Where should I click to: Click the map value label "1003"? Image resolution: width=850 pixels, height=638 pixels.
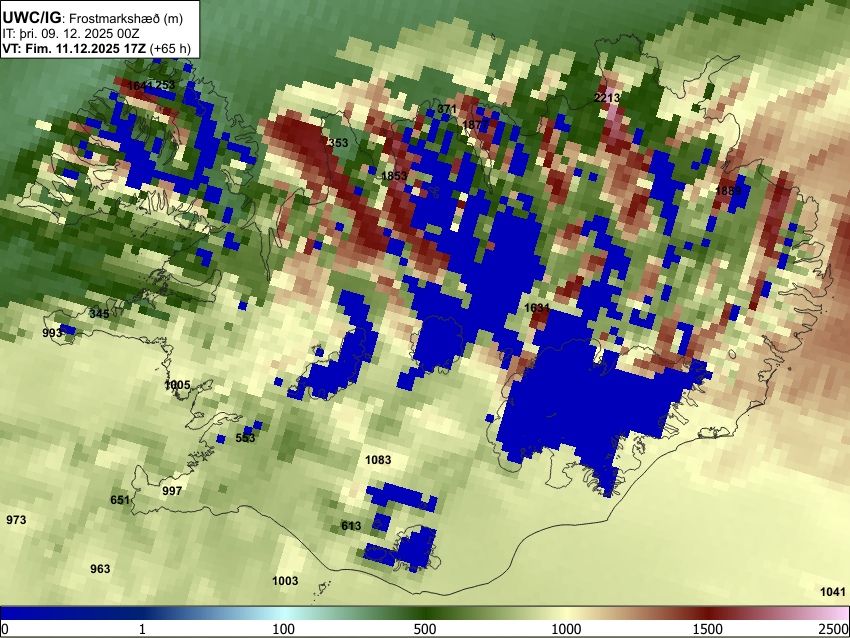285,581
